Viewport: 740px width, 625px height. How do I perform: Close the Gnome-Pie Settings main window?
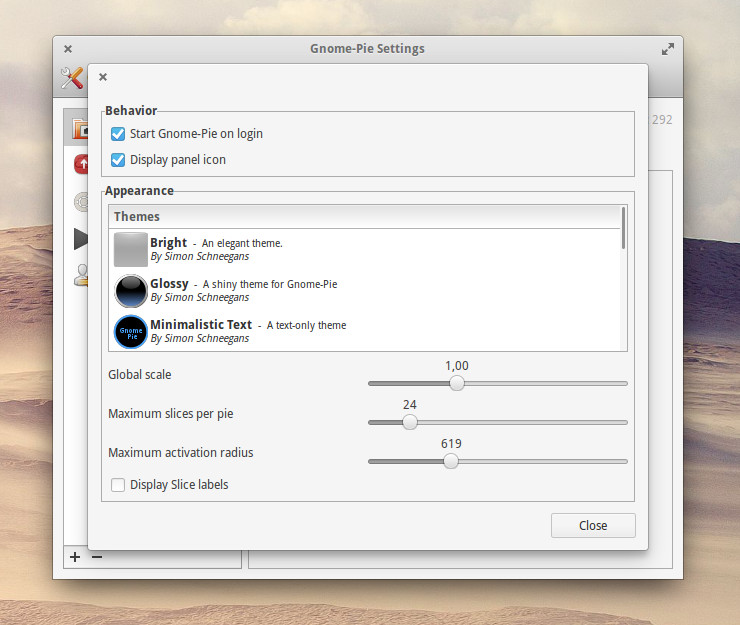(x=68, y=49)
